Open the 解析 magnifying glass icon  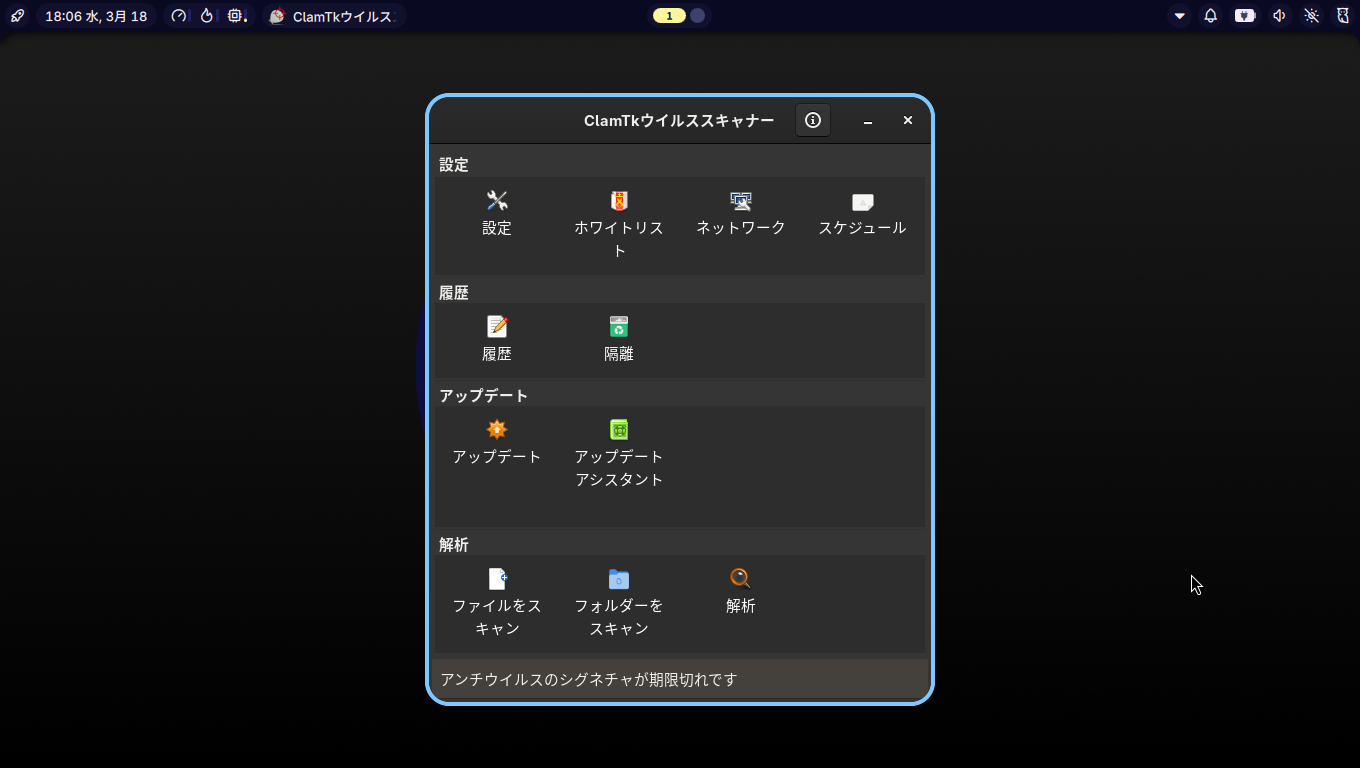click(741, 579)
